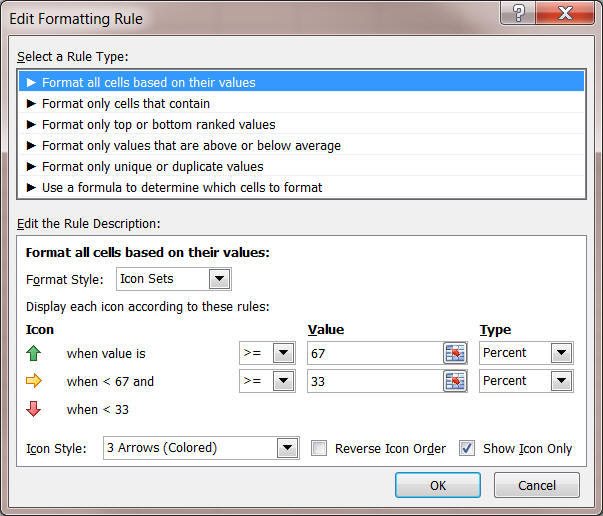Click the red down arrow icon
Image resolution: width=603 pixels, height=516 pixels.
[x=33, y=409]
